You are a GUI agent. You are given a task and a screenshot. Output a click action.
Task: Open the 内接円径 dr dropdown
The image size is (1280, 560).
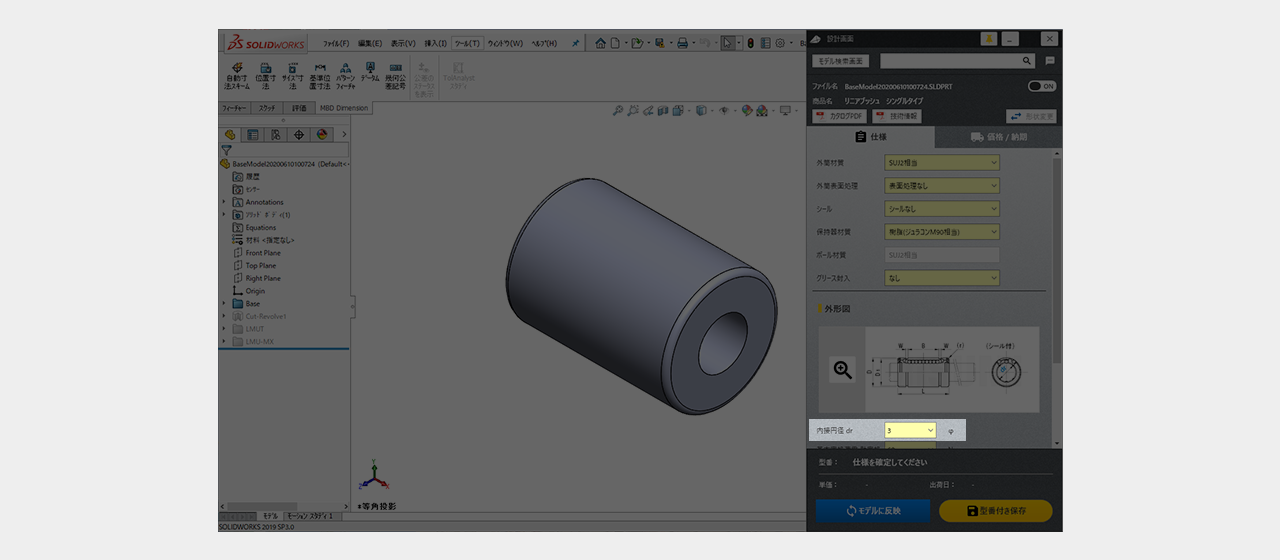910,430
